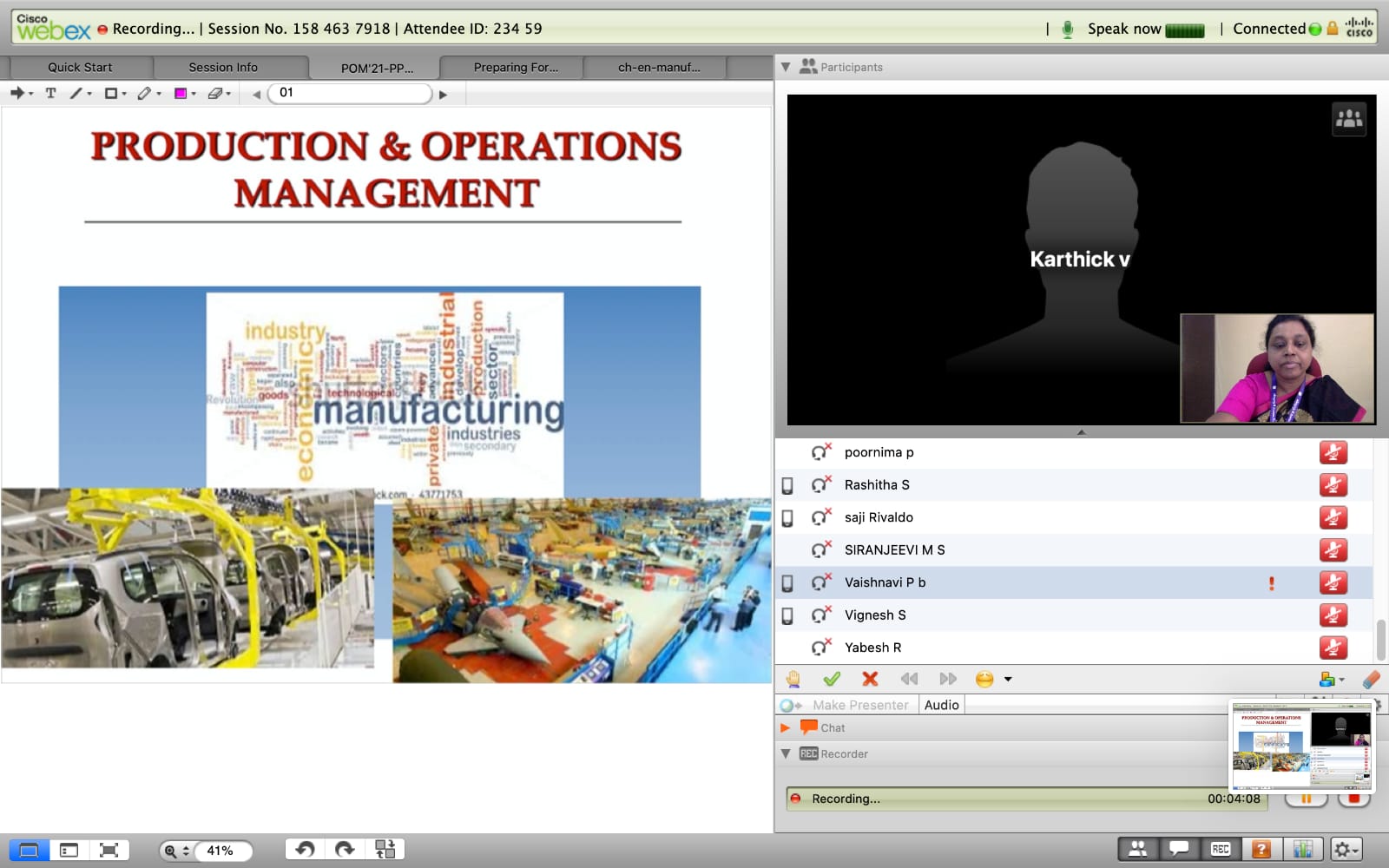Select the Text annotation tool
The height and width of the screenshot is (868, 1389).
(50, 94)
